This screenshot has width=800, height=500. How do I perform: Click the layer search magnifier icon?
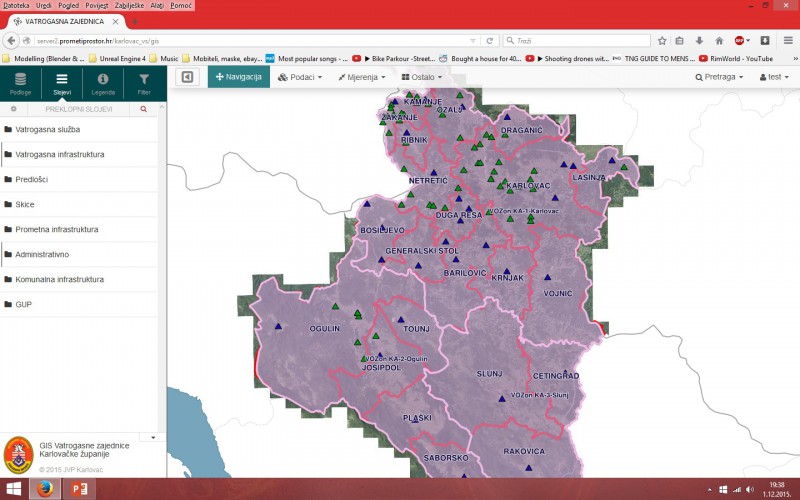point(143,108)
